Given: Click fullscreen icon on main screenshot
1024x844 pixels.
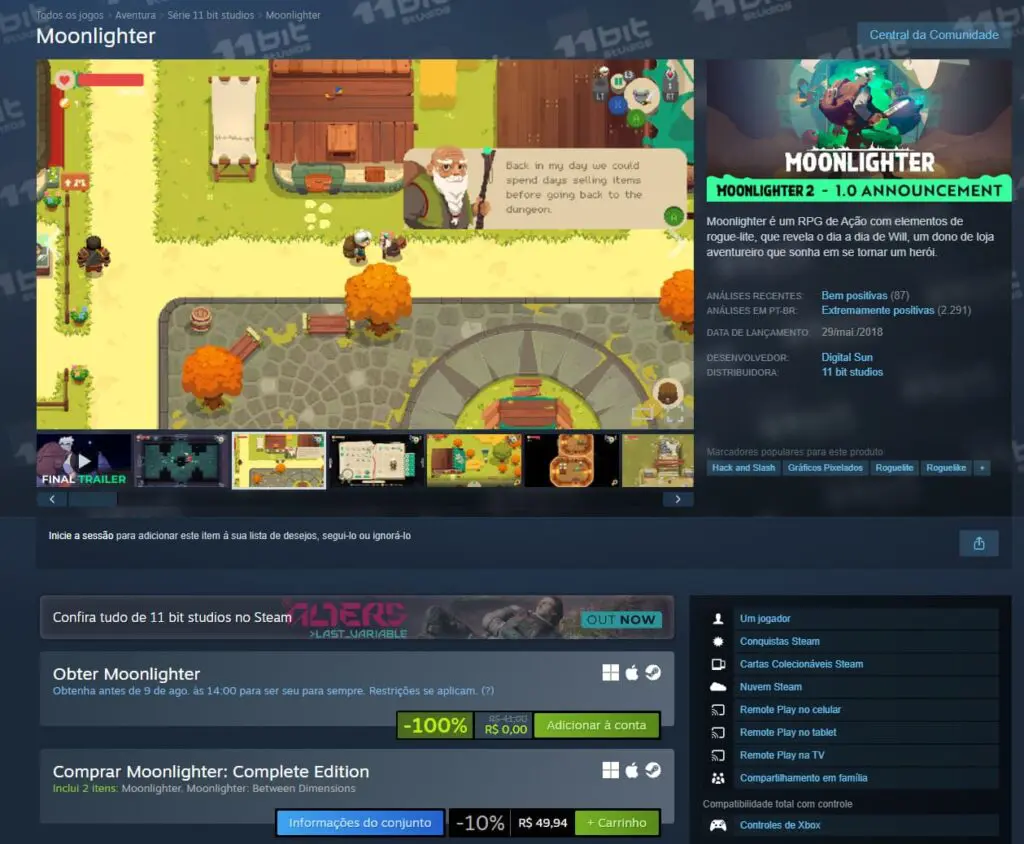Looking at the screenshot, I should pos(675,414).
